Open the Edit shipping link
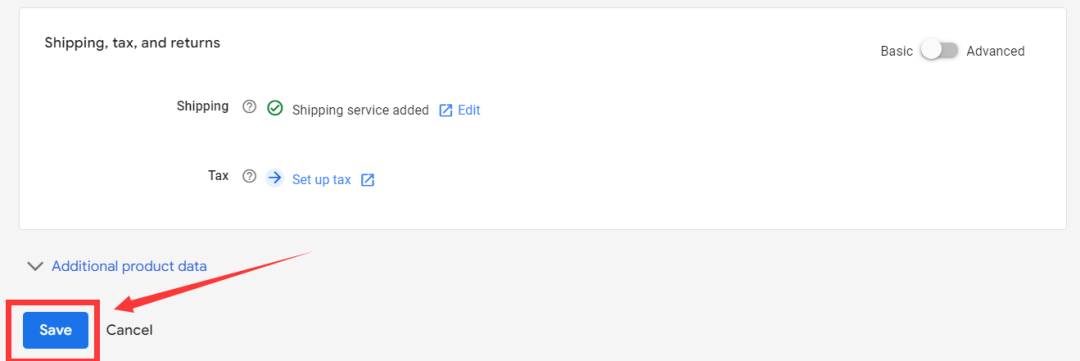The width and height of the screenshot is (1080, 361). pyautogui.click(x=469, y=110)
